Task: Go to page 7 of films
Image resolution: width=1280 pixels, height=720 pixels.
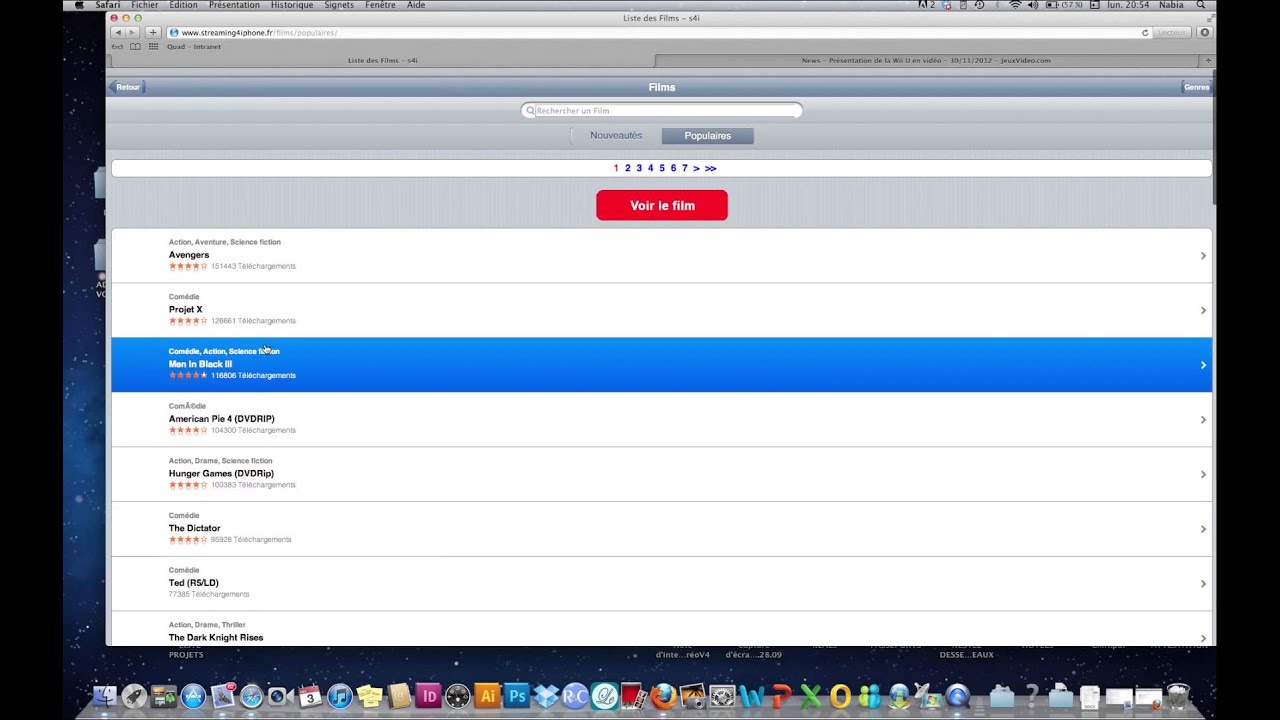Action: click(685, 168)
